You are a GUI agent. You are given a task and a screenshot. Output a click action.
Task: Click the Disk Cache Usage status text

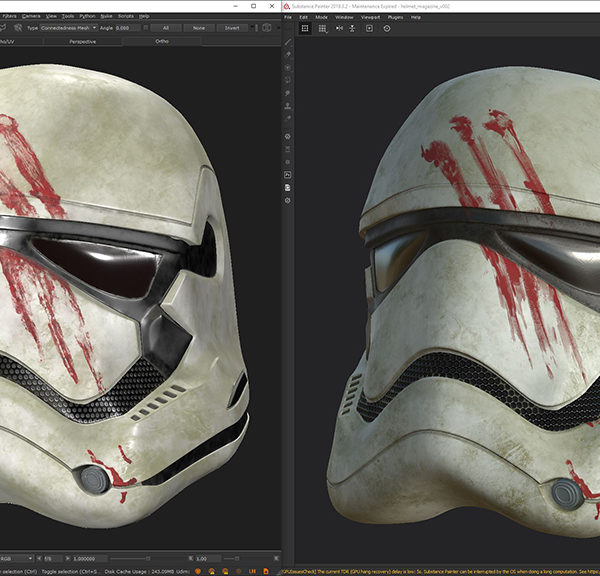147,571
